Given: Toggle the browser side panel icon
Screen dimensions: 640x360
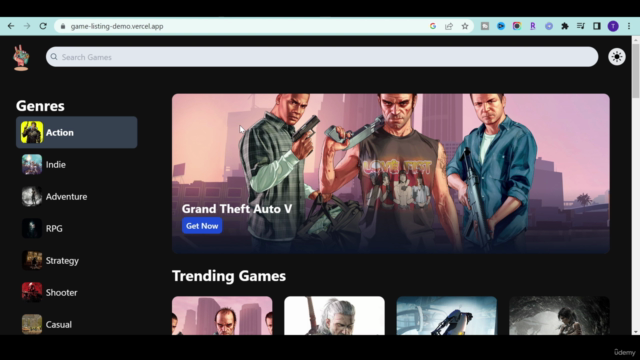Looking at the screenshot, I should click(x=596, y=26).
